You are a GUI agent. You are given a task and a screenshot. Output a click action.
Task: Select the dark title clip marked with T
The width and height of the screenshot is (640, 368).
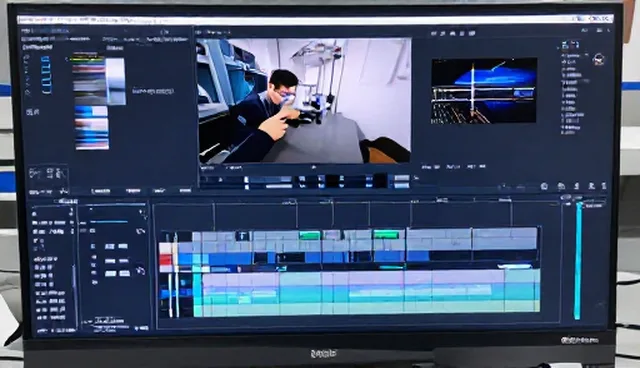coord(242,235)
